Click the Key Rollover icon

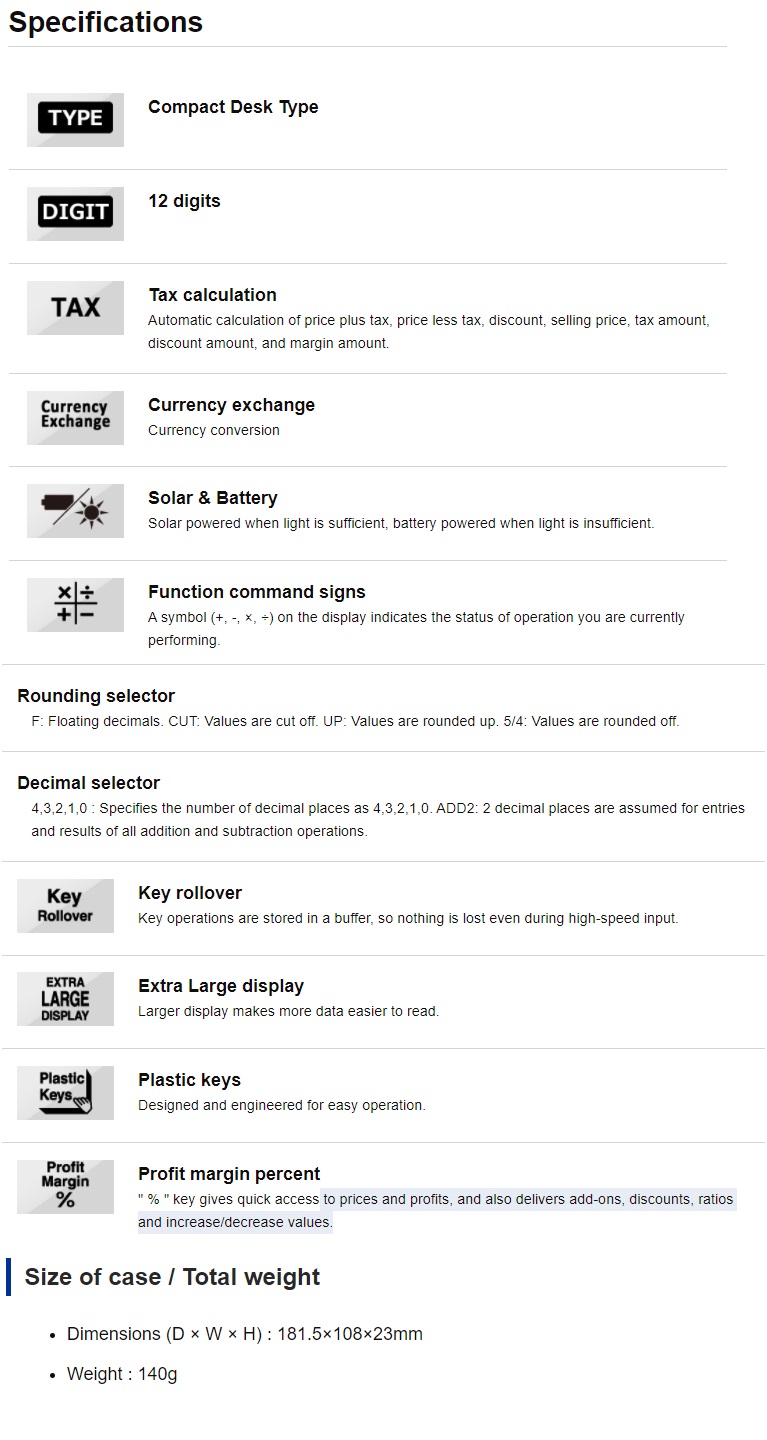(x=65, y=906)
